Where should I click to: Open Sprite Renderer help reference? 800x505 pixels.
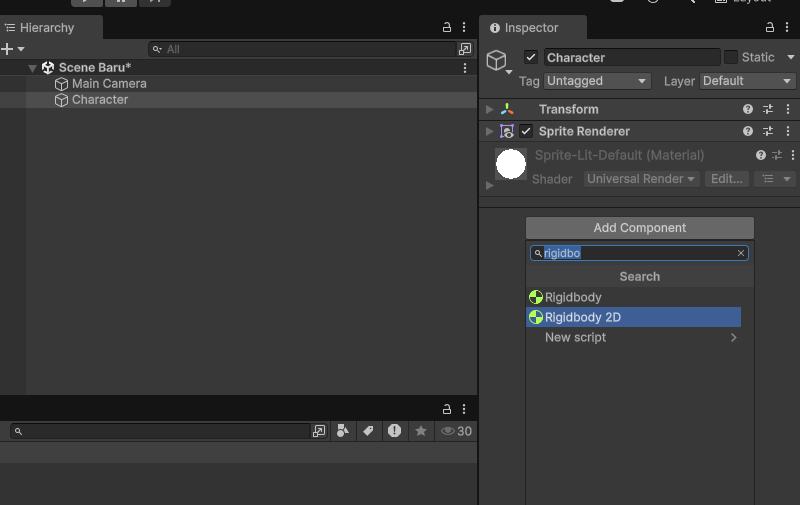[x=747, y=132]
